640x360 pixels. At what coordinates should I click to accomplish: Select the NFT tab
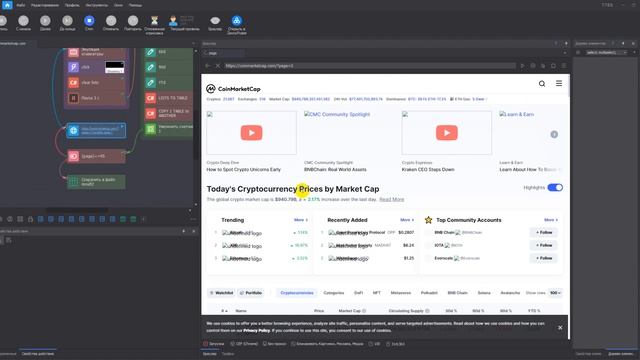377,293
